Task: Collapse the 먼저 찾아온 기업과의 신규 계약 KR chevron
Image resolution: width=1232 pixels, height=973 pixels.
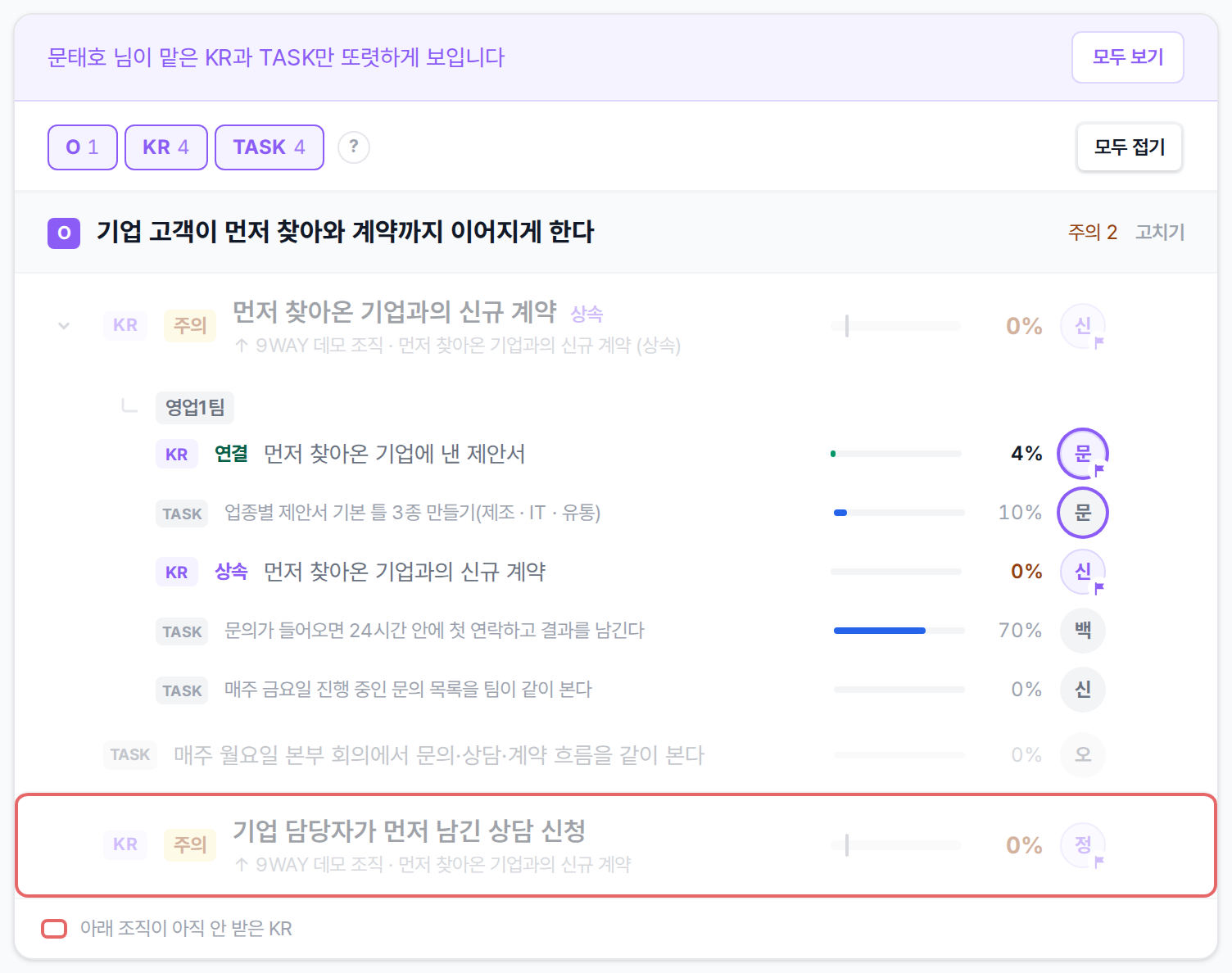Action: (64, 326)
